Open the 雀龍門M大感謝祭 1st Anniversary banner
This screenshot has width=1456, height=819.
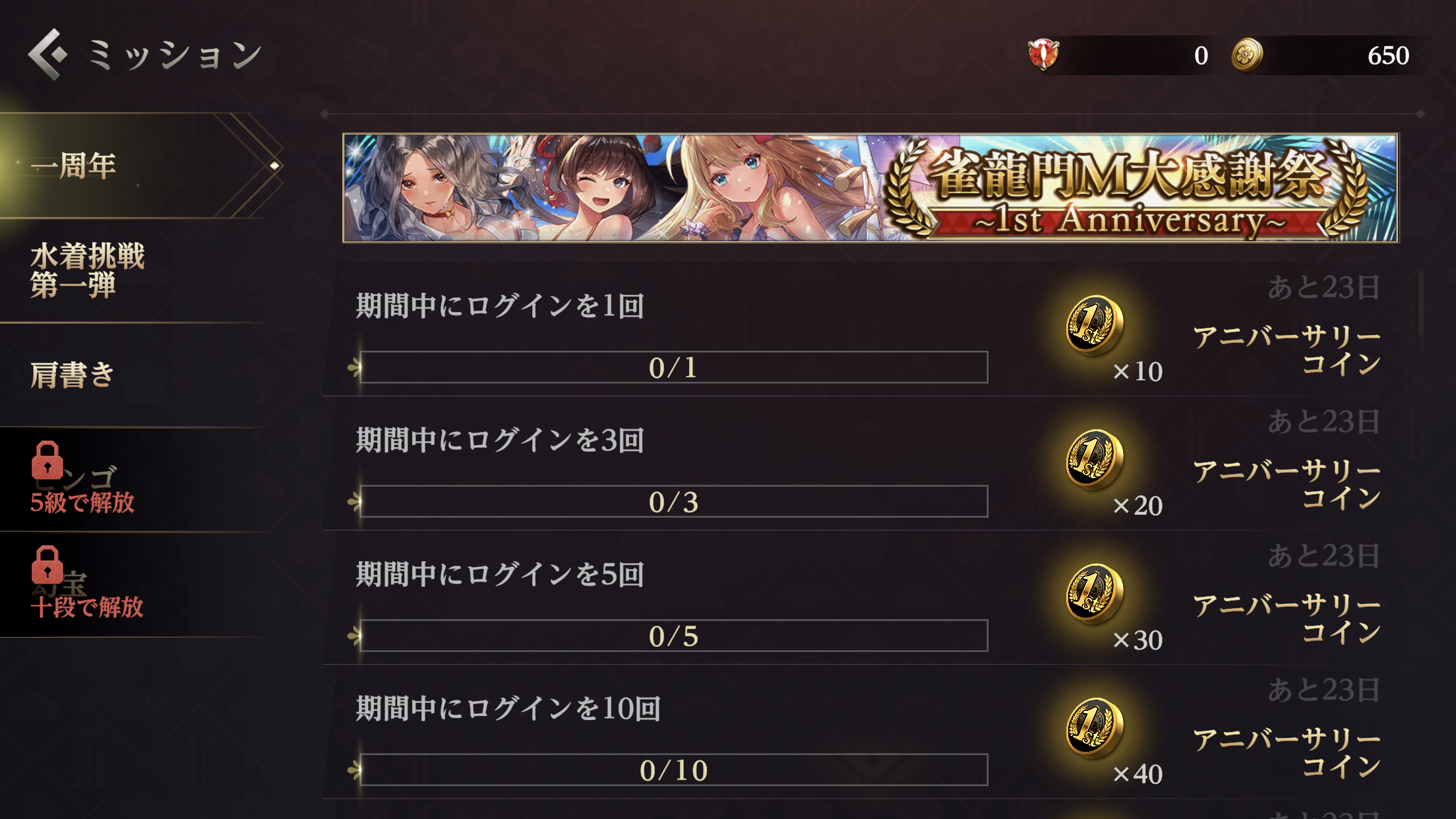click(870, 188)
